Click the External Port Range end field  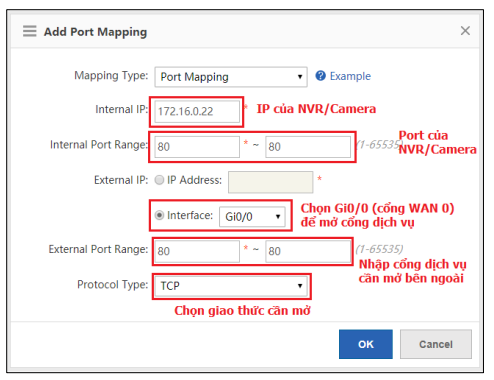click(308, 251)
